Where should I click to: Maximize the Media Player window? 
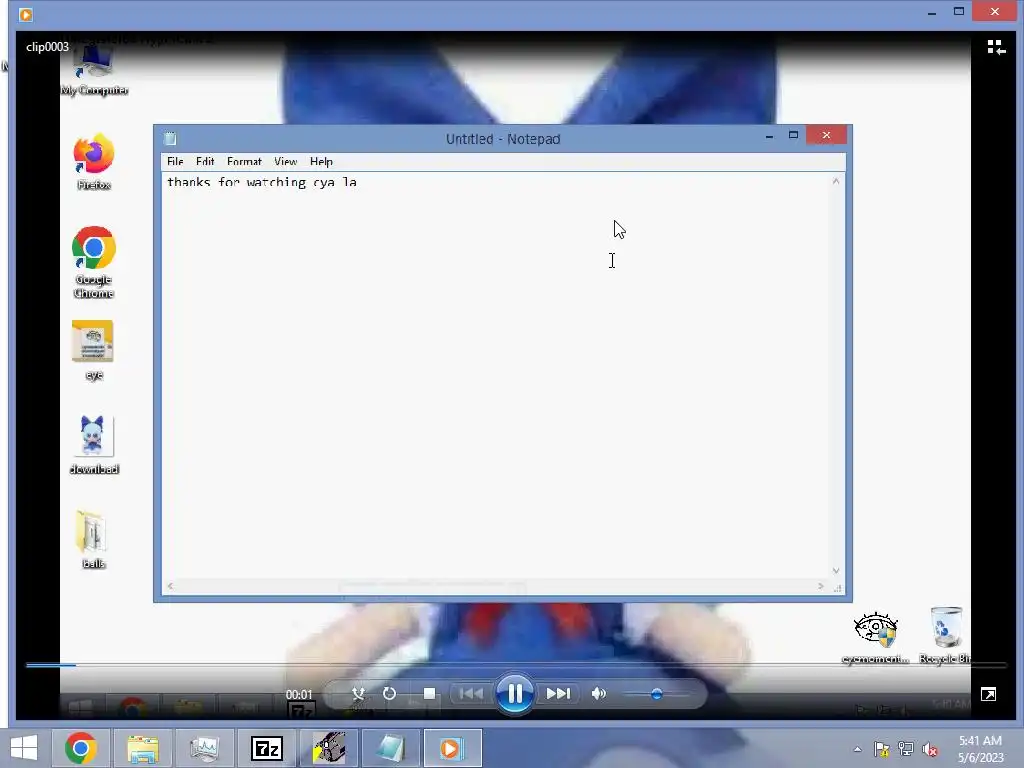(959, 11)
